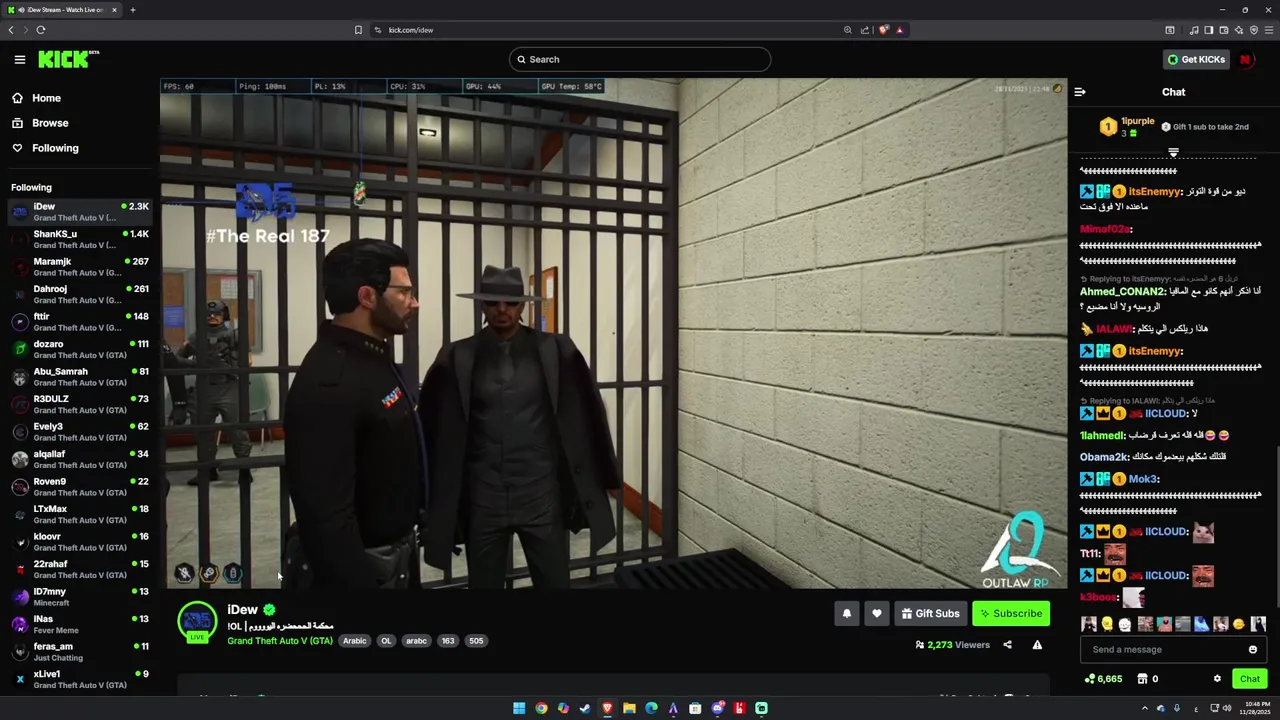Open Roven9 channel in following list
1280x720 pixels.
(x=80, y=487)
